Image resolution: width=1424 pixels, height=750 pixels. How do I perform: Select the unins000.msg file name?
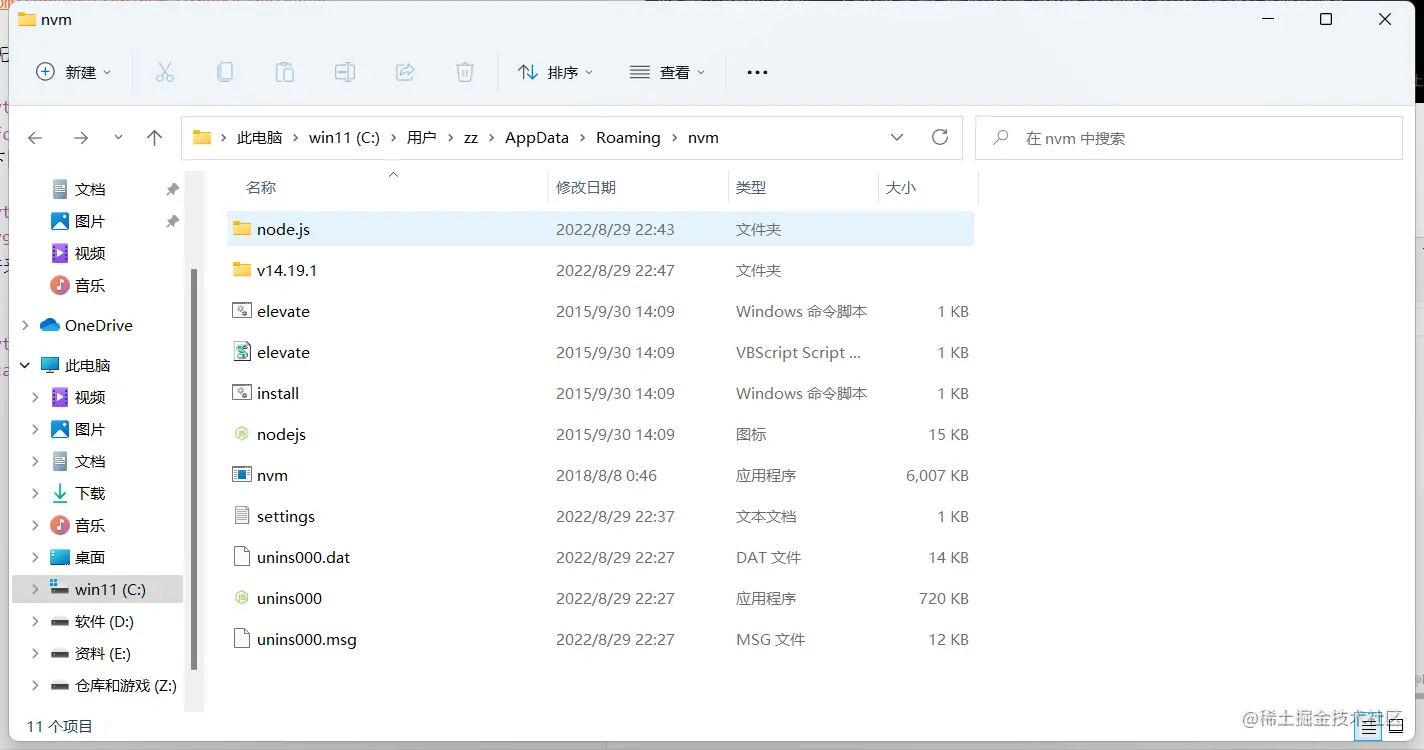pos(307,639)
